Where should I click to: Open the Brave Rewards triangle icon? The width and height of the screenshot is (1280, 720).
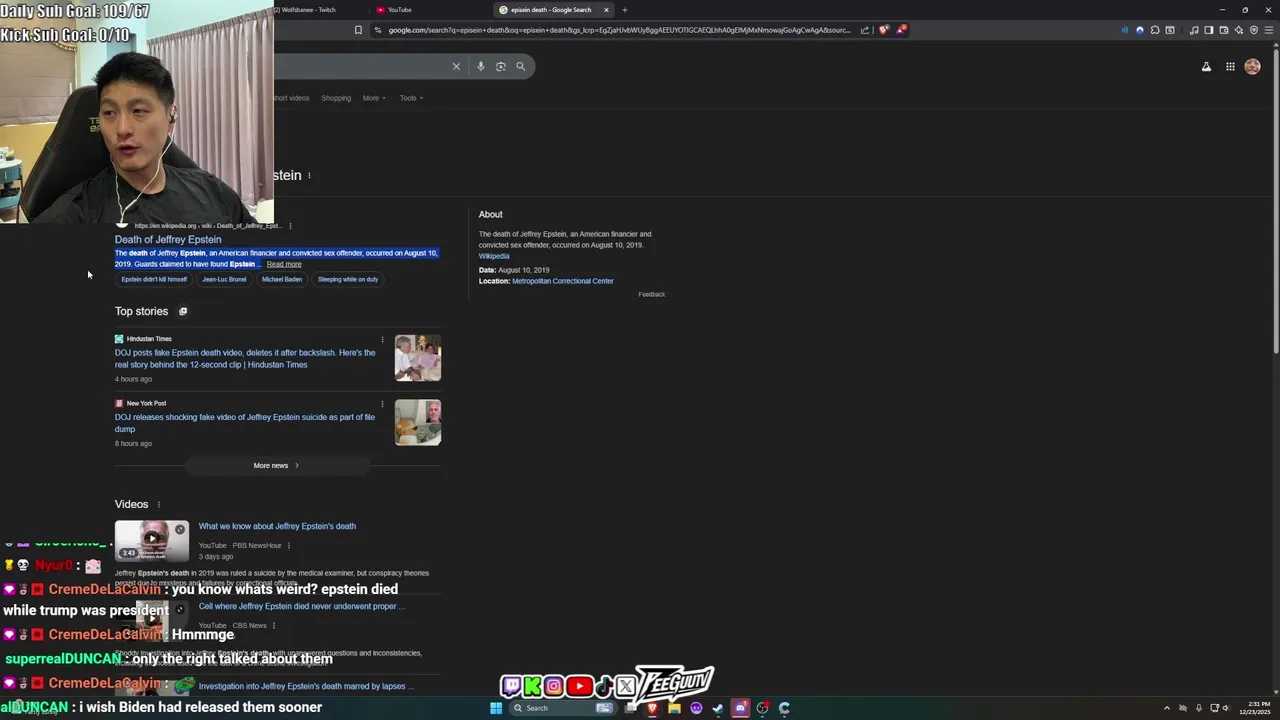[900, 30]
